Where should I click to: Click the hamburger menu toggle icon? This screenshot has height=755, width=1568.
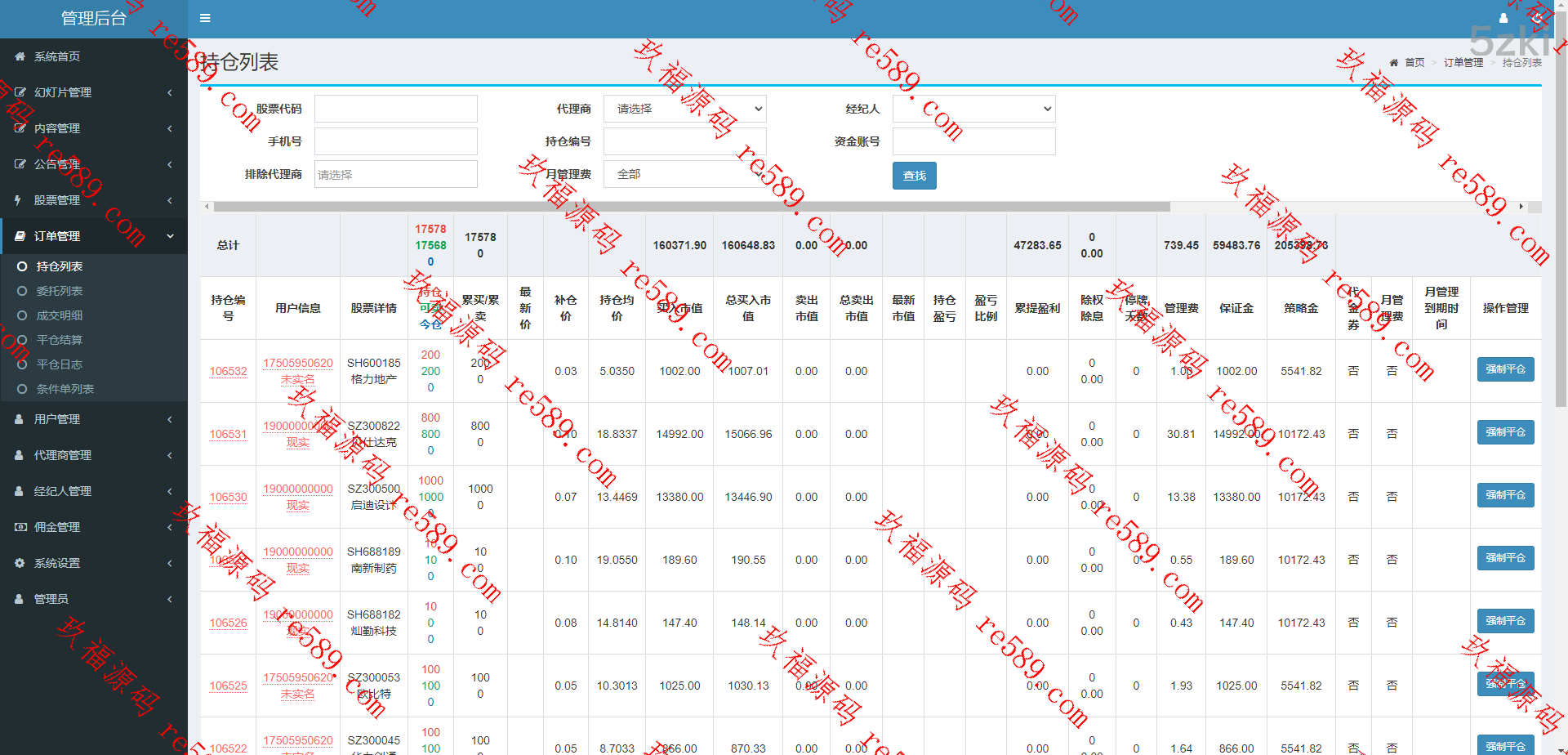point(205,18)
